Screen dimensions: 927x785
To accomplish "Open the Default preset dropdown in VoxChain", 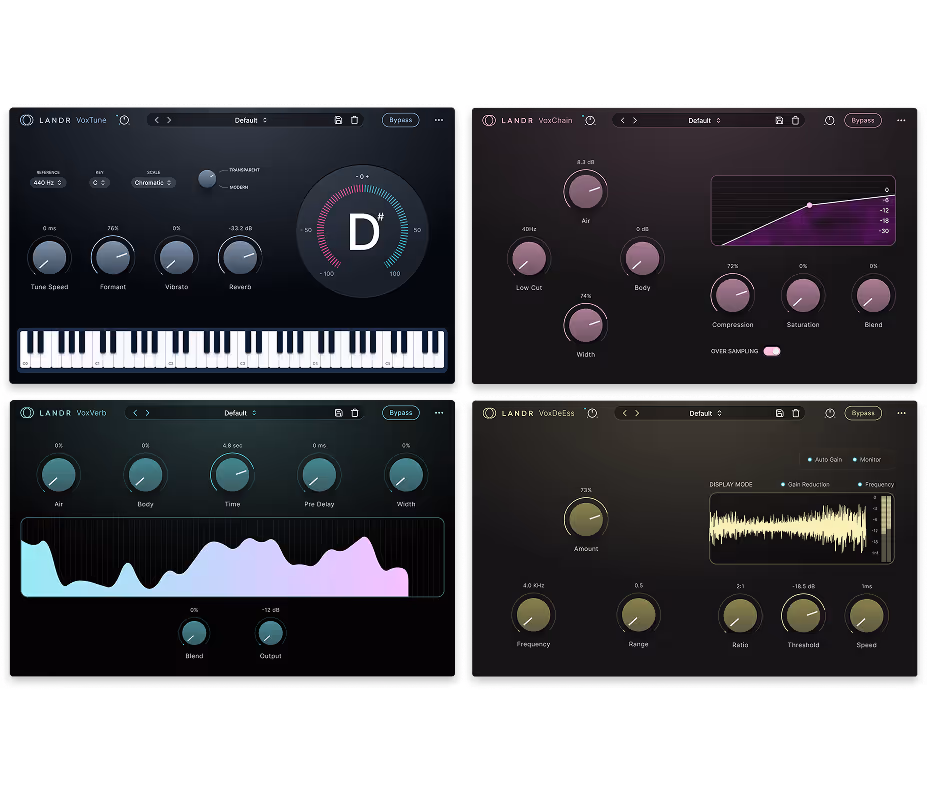I will tap(704, 121).
